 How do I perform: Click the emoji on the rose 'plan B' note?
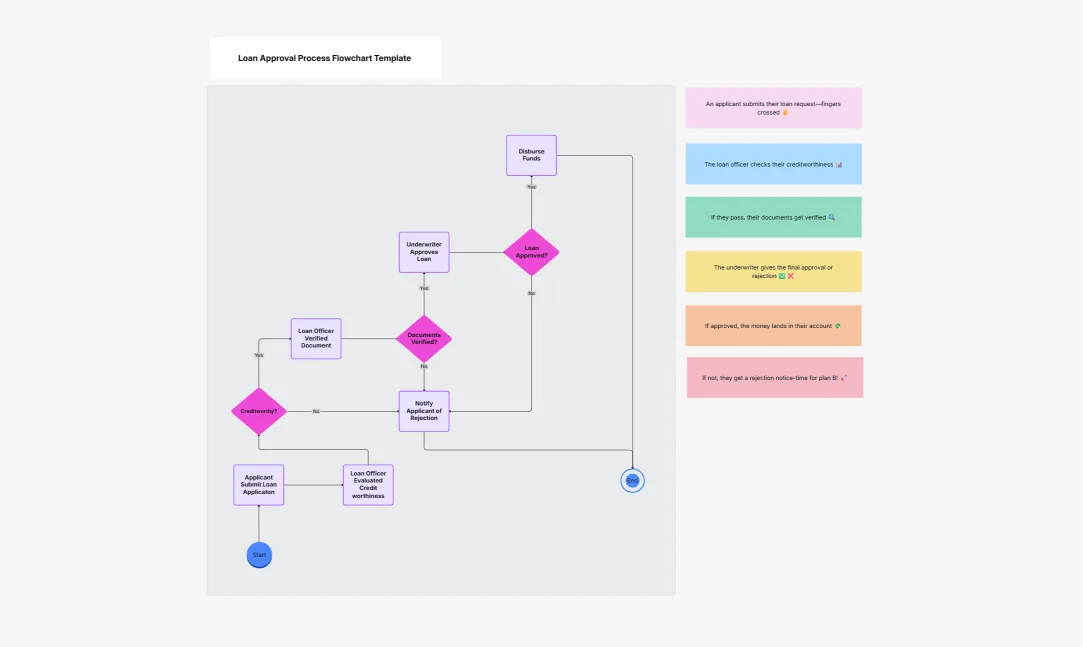point(844,378)
